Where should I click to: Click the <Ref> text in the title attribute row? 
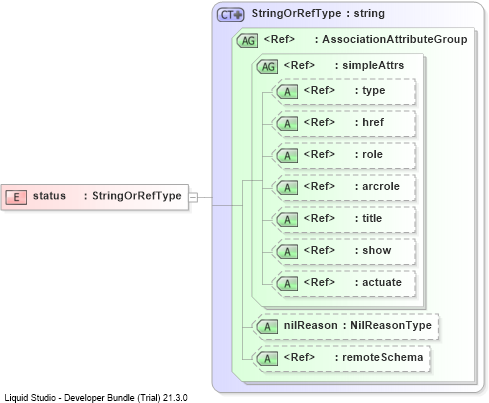319,218
